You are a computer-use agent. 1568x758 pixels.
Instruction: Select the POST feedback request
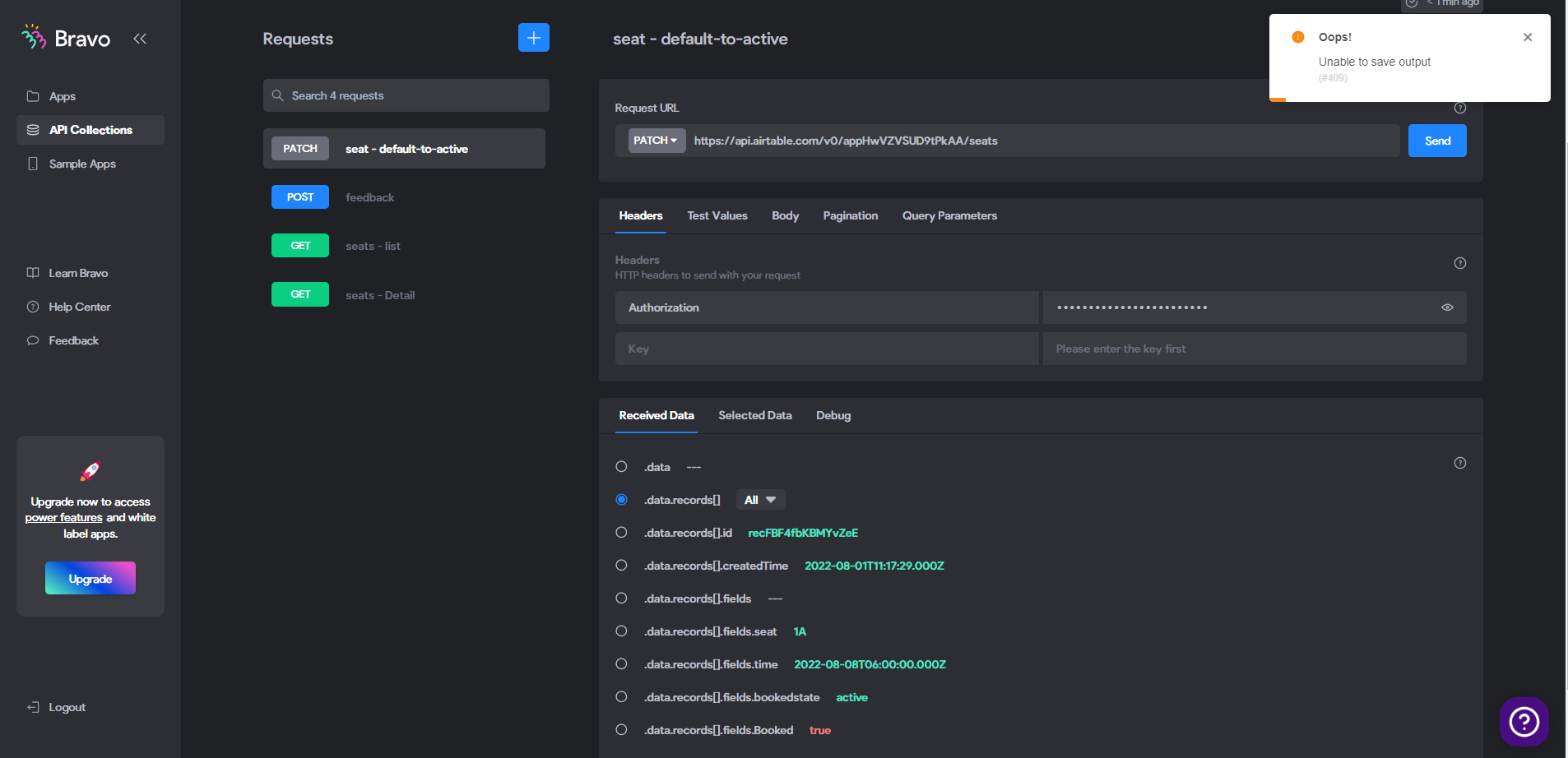(x=404, y=197)
